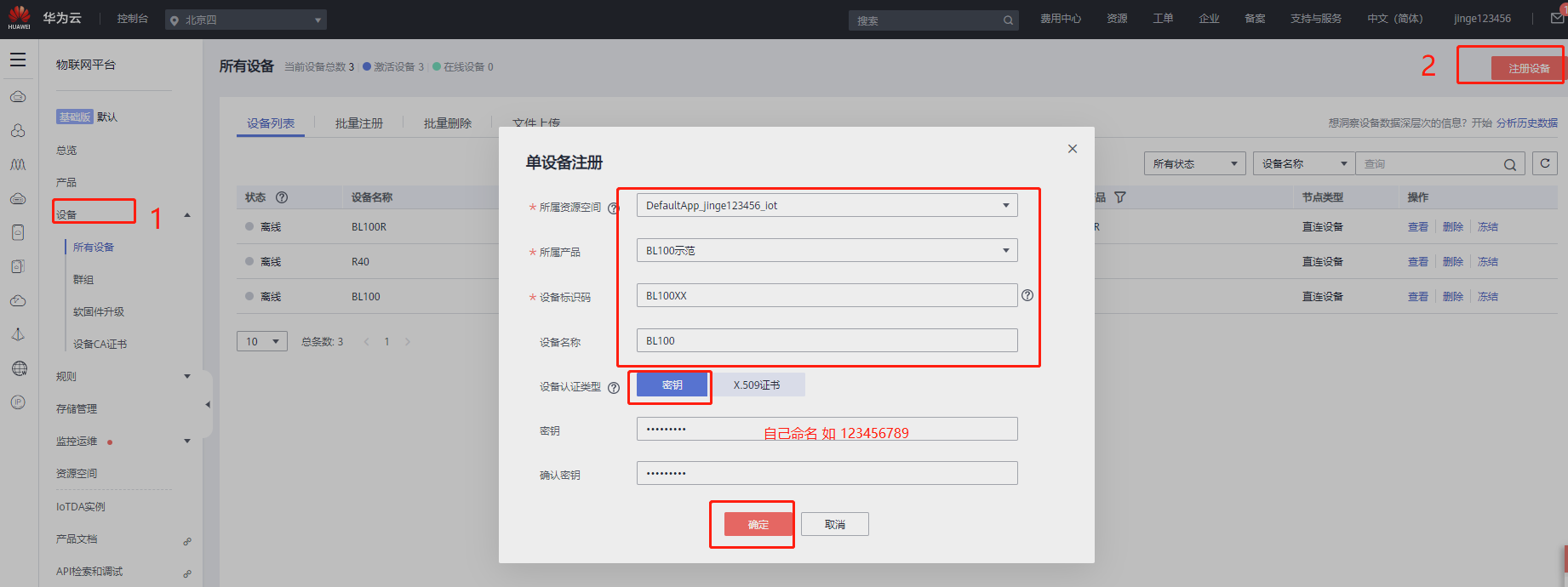
Task: Click into the 设备名称 field with BL100
Action: 827,340
